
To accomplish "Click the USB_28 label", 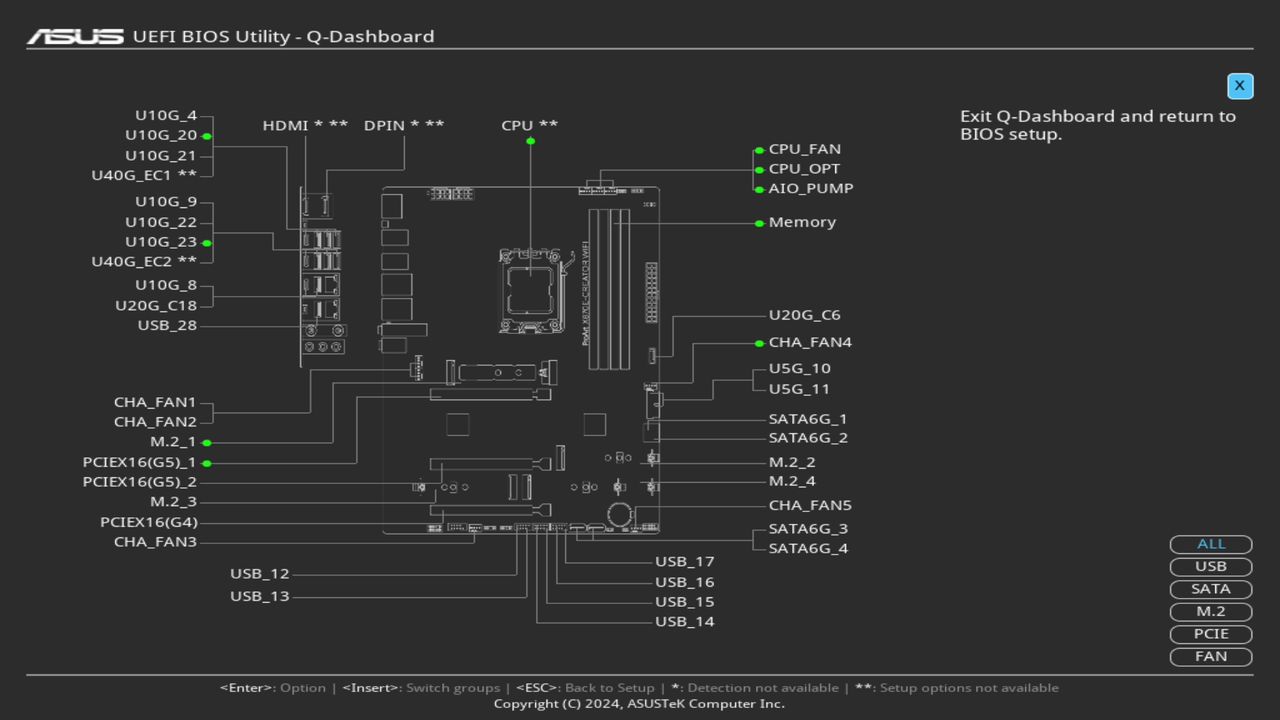I will point(167,326).
